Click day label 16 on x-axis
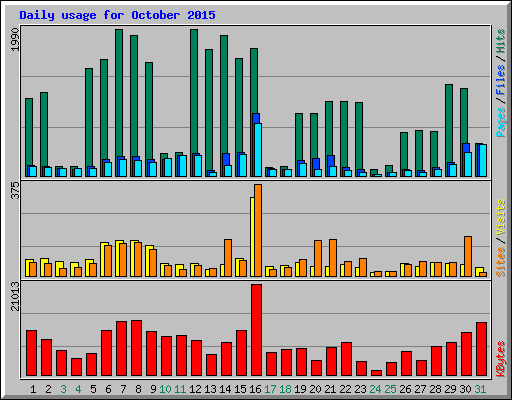The width and height of the screenshot is (512, 400). [255, 389]
